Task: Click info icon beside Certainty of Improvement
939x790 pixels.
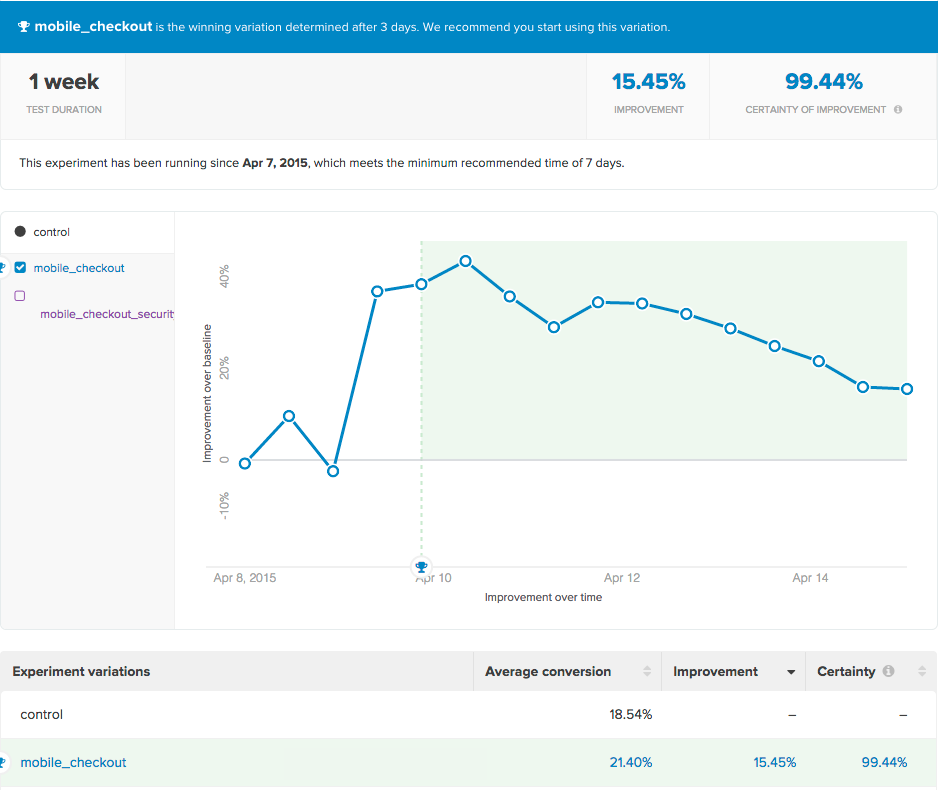Action: pos(898,110)
